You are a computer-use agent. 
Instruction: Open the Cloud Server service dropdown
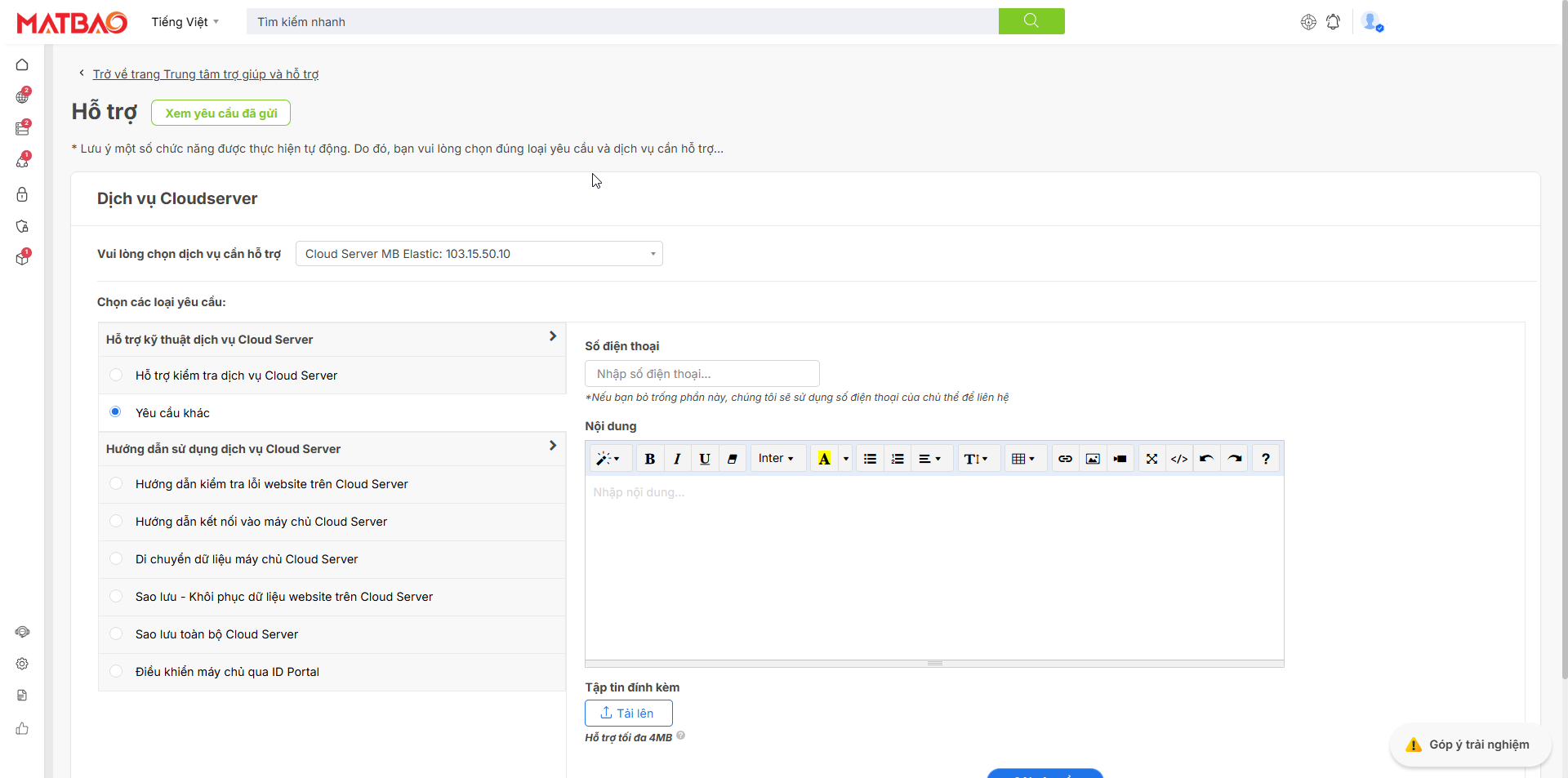point(479,254)
